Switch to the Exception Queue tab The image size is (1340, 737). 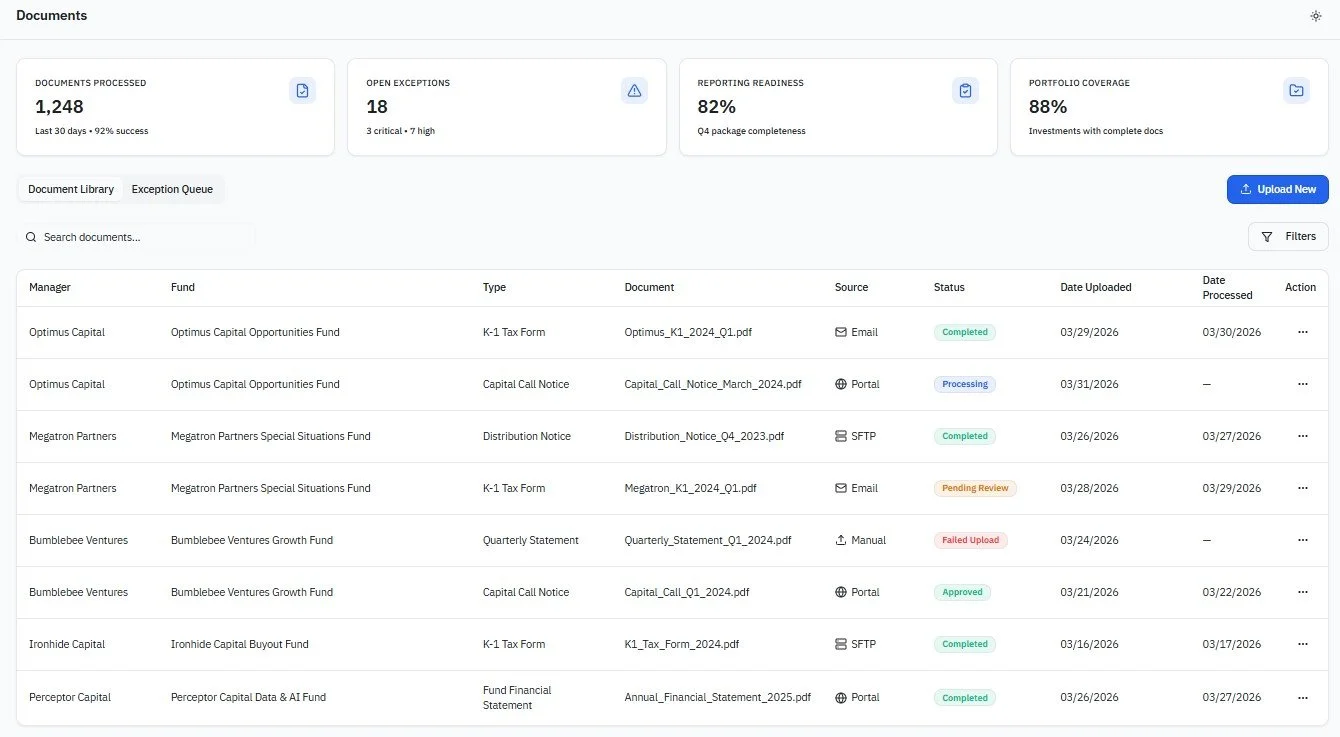click(172, 189)
